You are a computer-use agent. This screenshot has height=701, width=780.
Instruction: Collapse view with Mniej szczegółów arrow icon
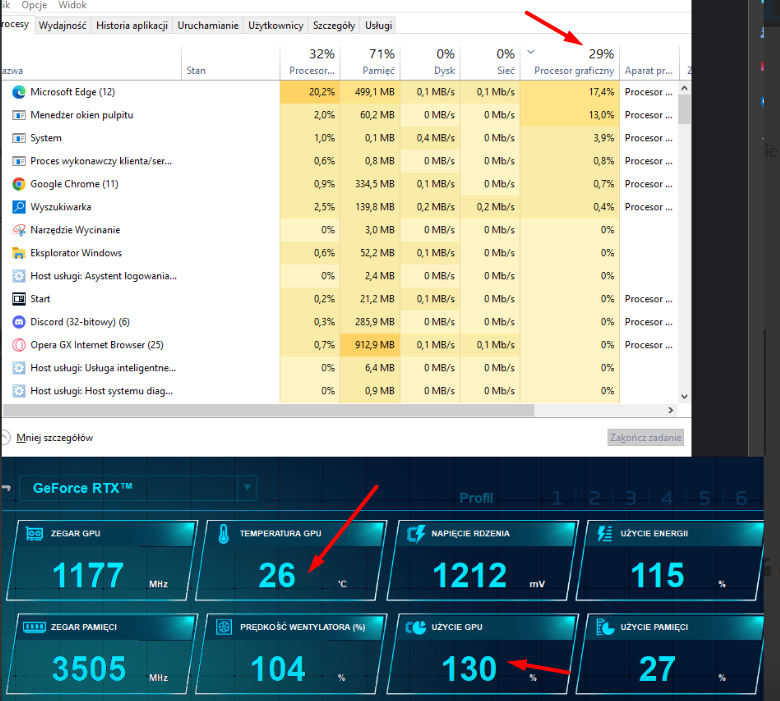click(x=5, y=438)
